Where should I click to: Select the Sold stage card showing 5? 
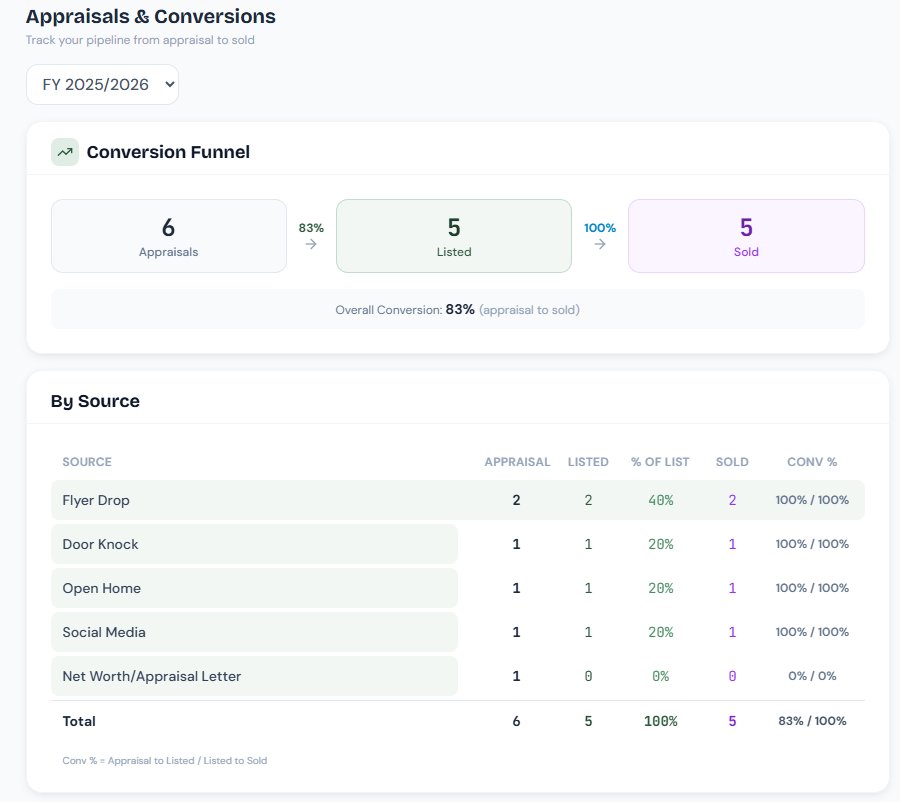pos(746,236)
